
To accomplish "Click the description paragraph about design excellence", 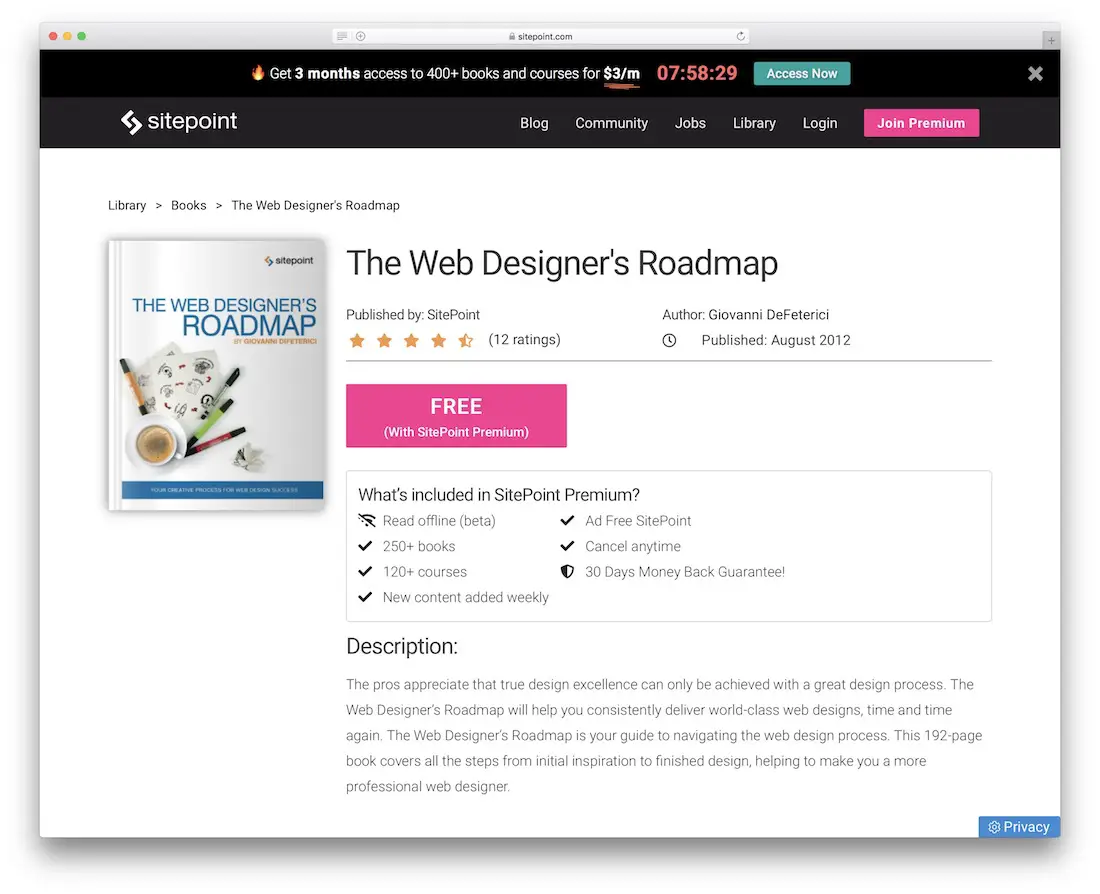I will click(x=664, y=735).
